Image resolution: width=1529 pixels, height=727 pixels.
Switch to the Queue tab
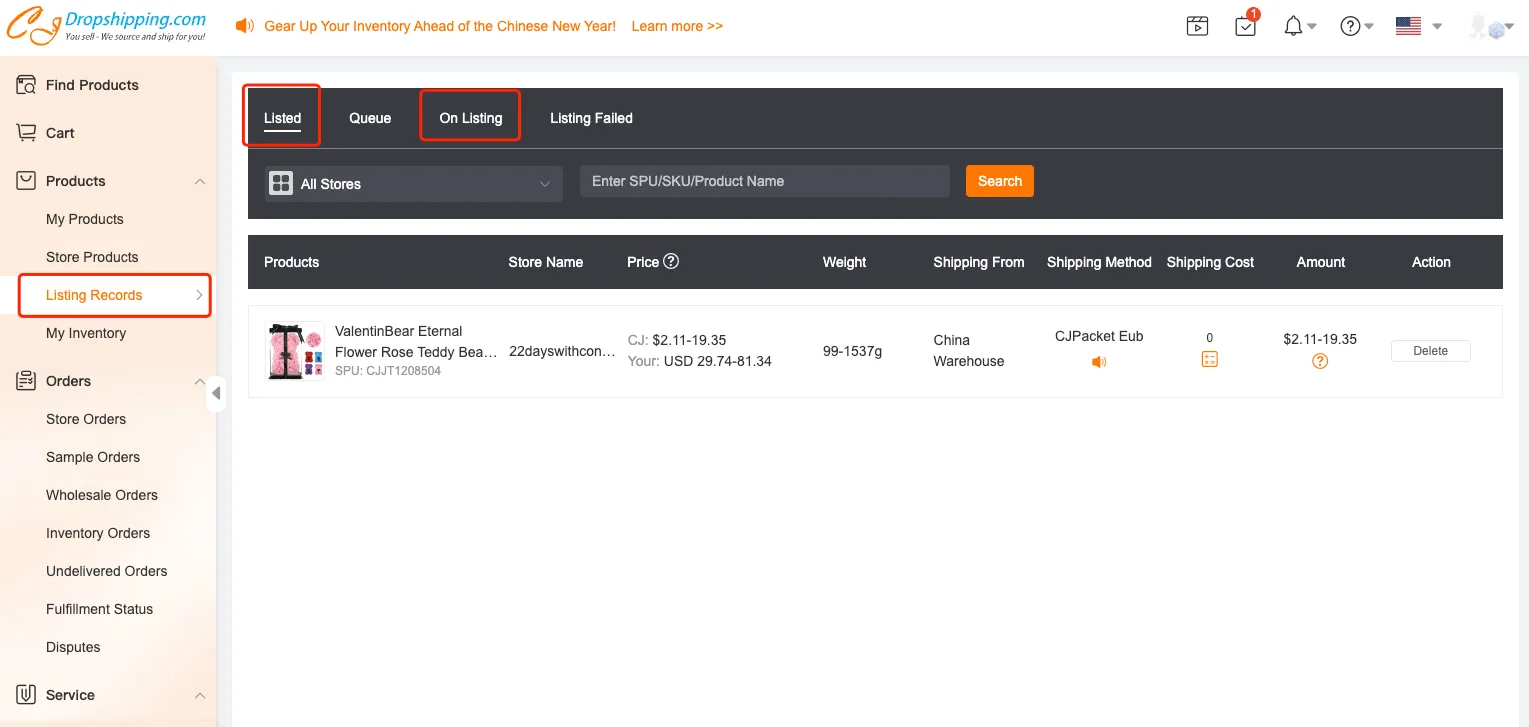[370, 118]
